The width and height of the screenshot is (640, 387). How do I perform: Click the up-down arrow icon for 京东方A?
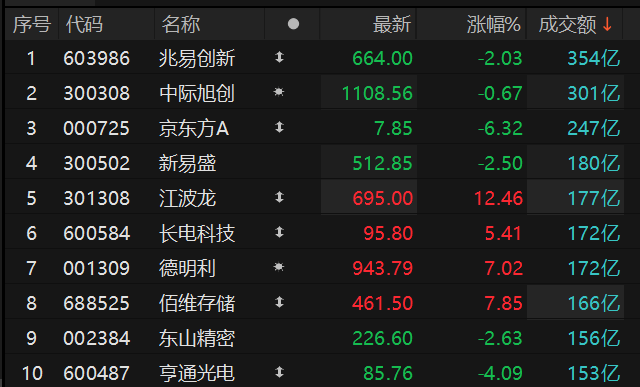[279, 127]
